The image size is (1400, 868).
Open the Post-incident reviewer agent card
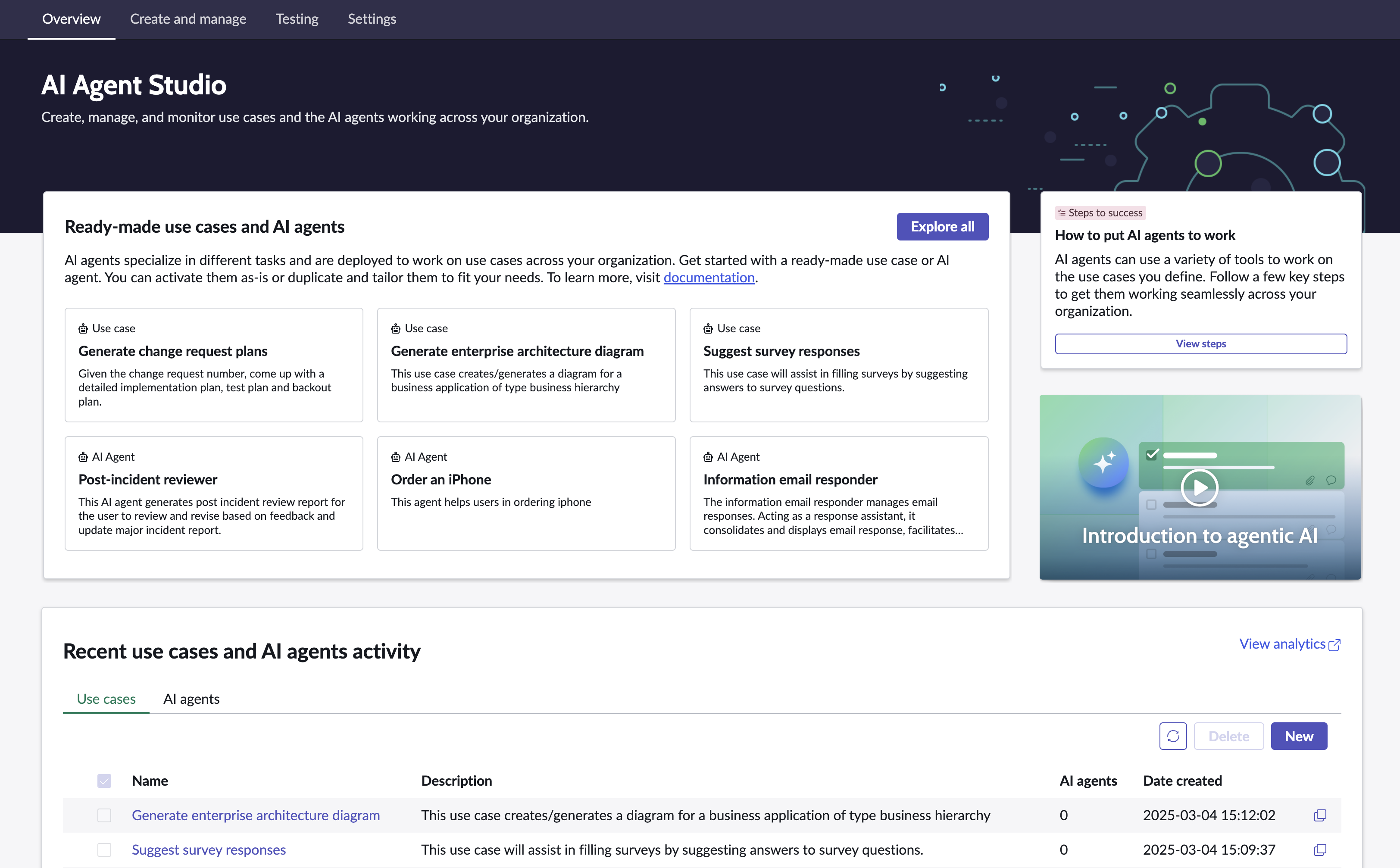[213, 494]
